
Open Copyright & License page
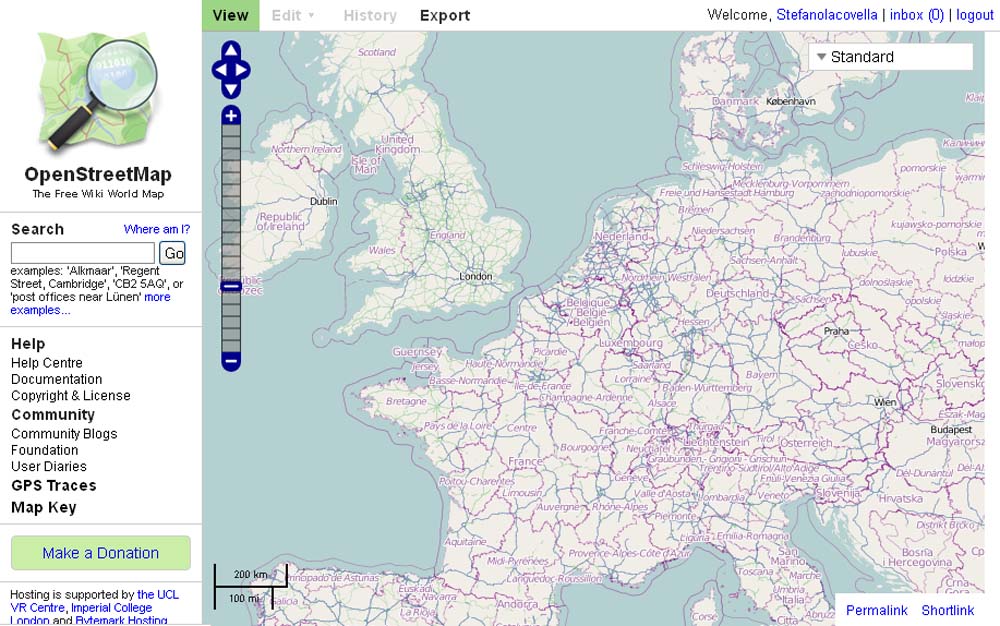point(71,396)
